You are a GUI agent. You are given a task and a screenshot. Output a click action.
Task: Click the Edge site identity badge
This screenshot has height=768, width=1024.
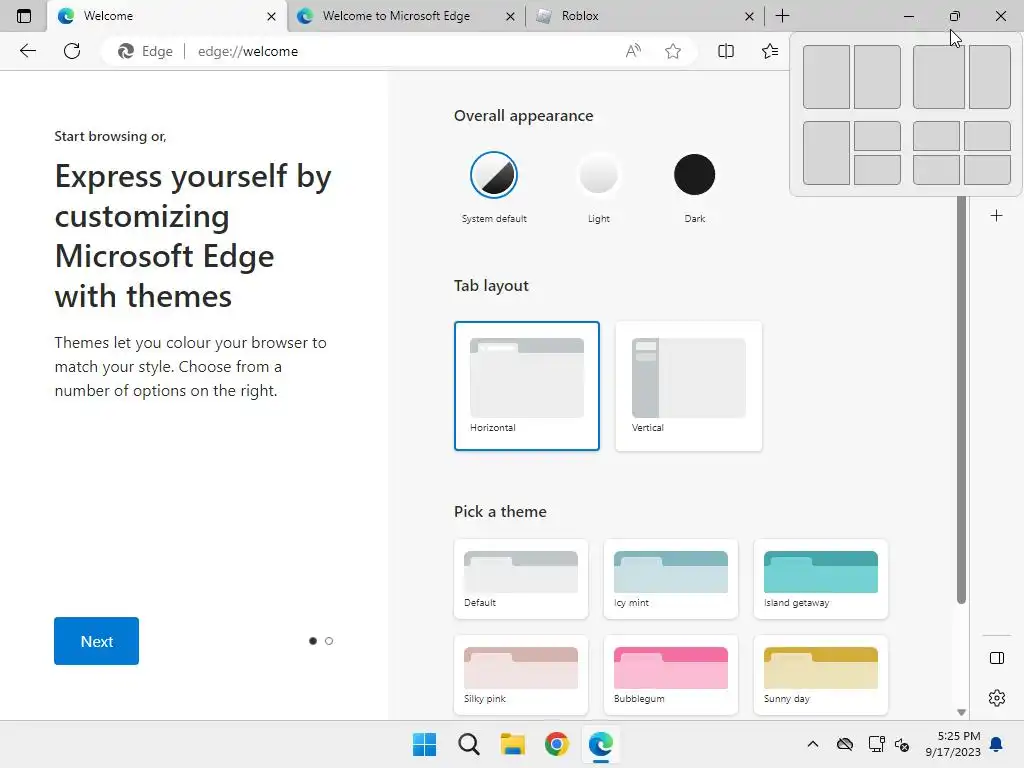[x=145, y=51]
